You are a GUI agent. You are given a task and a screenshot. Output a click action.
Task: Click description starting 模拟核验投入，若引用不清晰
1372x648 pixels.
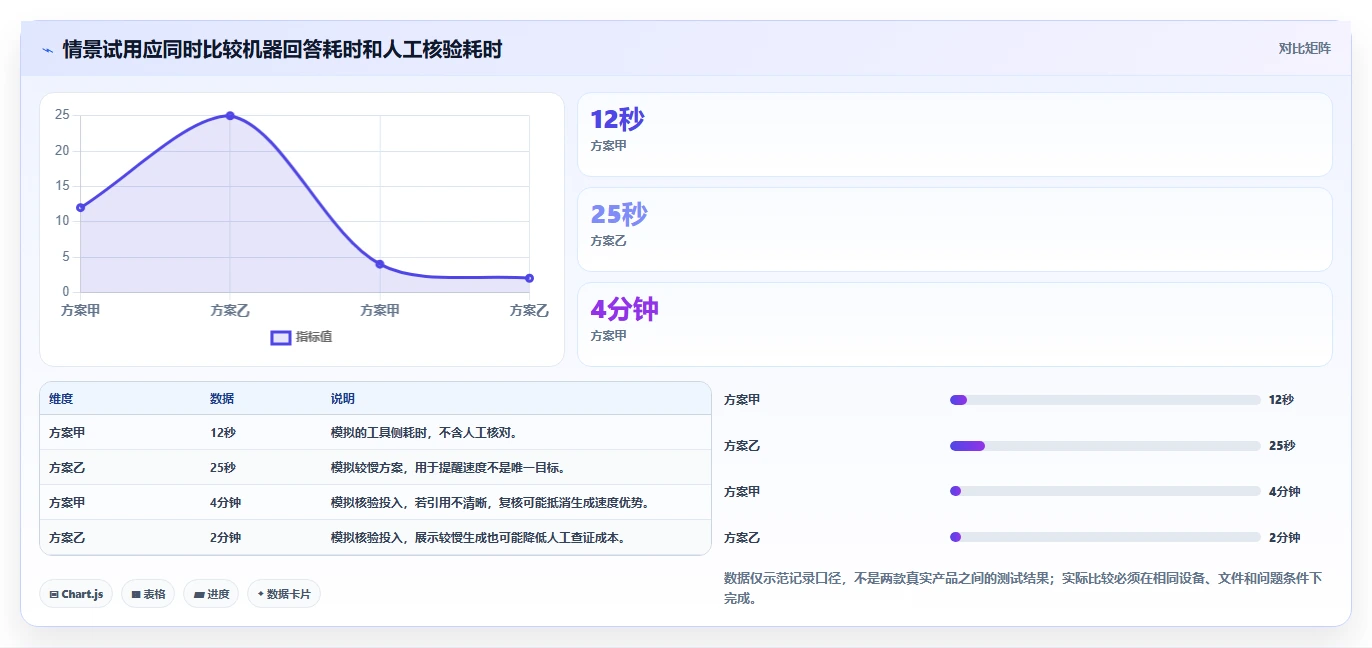point(491,503)
